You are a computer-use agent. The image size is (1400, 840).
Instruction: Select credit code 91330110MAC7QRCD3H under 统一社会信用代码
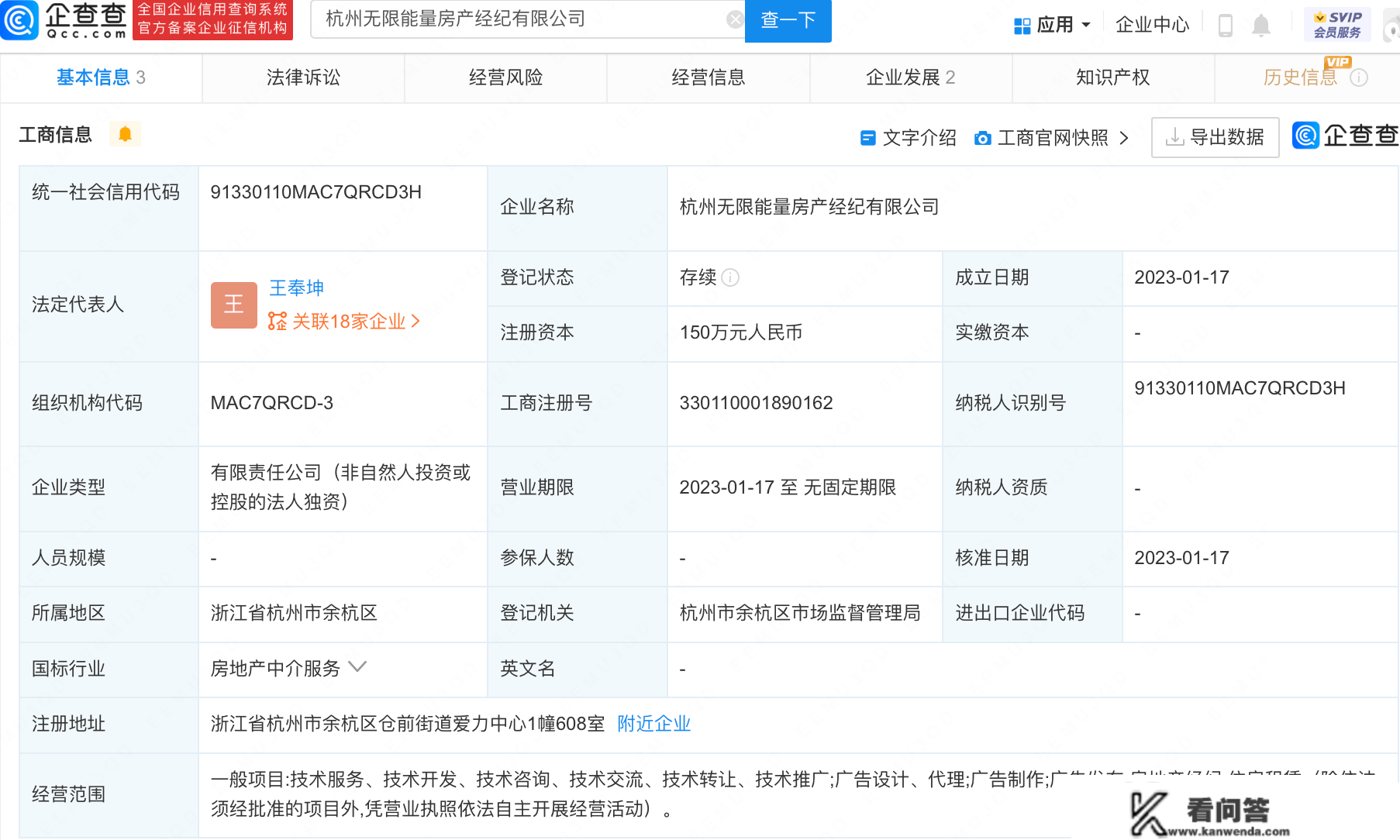coord(316,192)
